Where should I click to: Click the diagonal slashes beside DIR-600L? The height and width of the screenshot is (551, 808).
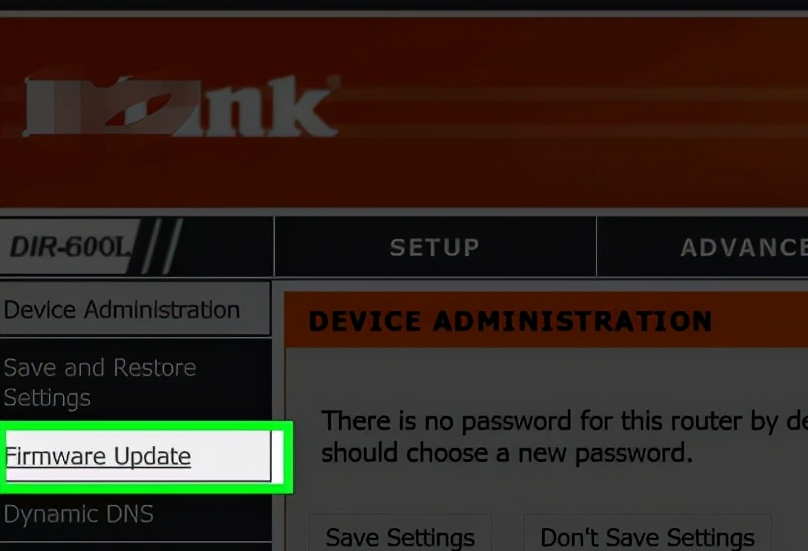(x=161, y=246)
